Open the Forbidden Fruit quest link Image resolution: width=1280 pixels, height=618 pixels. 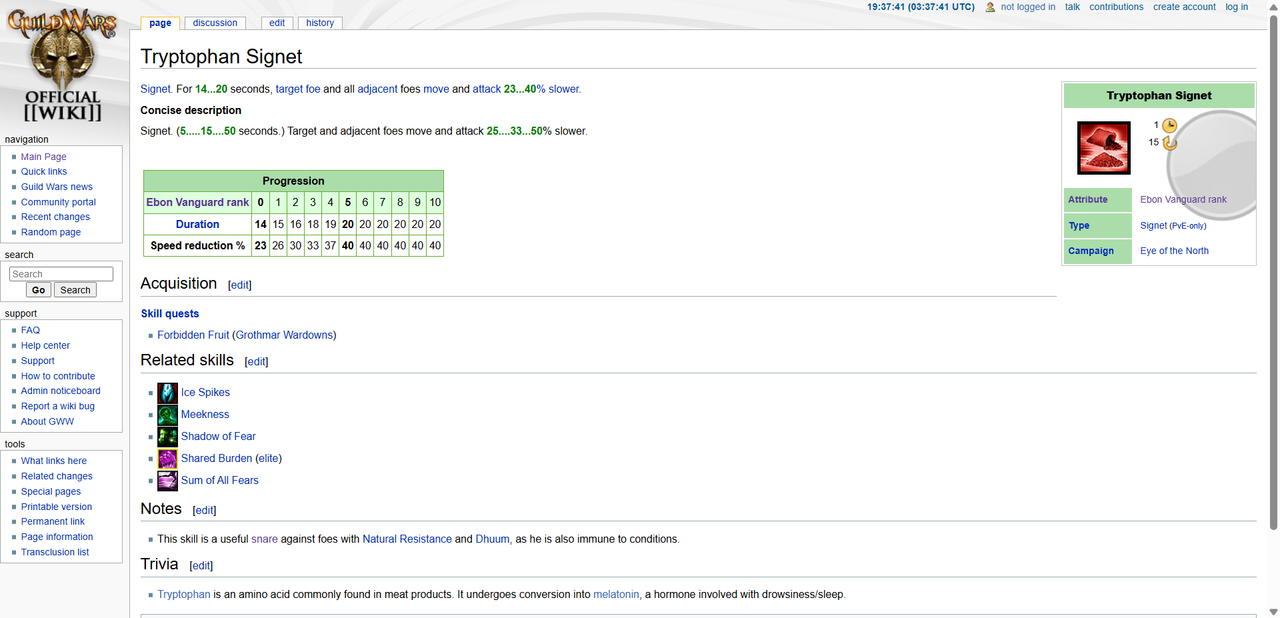click(193, 335)
